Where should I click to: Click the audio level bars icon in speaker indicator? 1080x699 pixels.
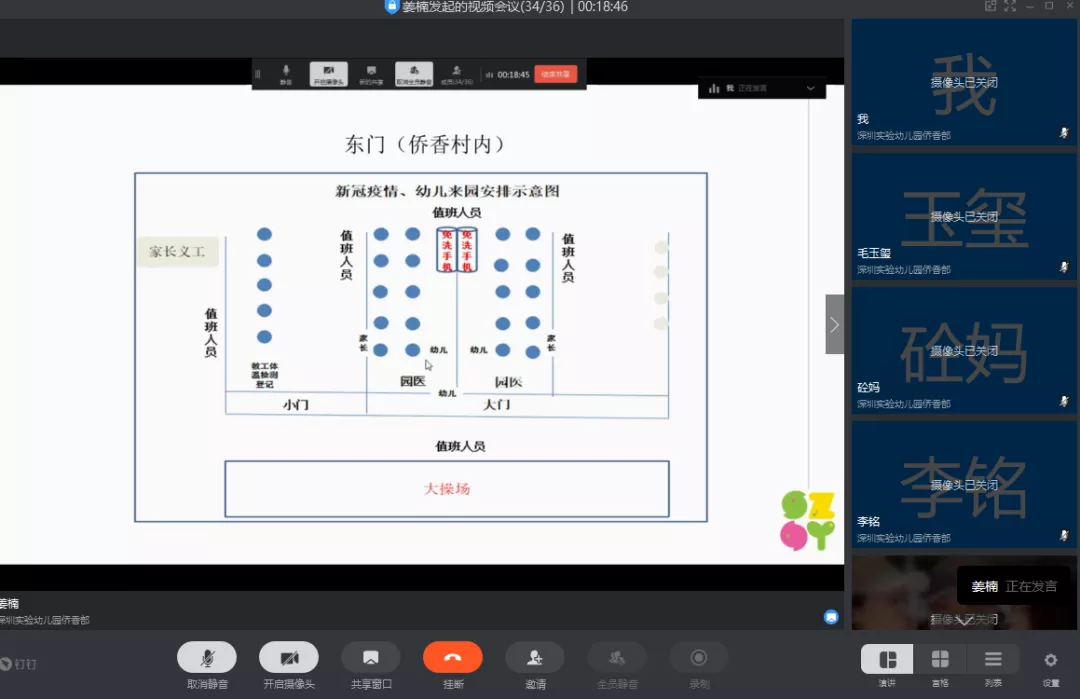pos(714,88)
